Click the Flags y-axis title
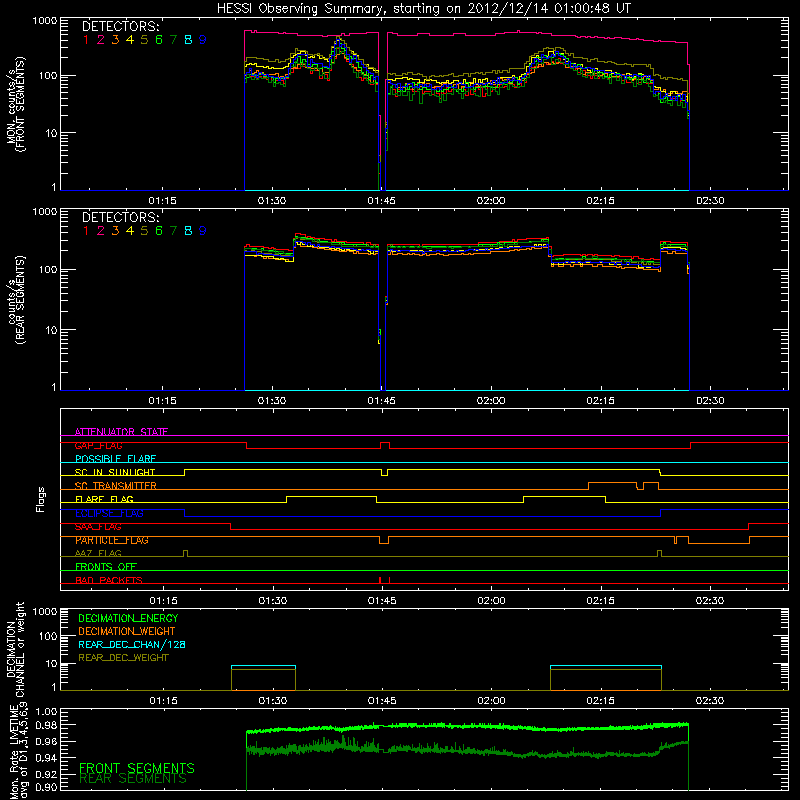The height and width of the screenshot is (800, 800). point(41,499)
